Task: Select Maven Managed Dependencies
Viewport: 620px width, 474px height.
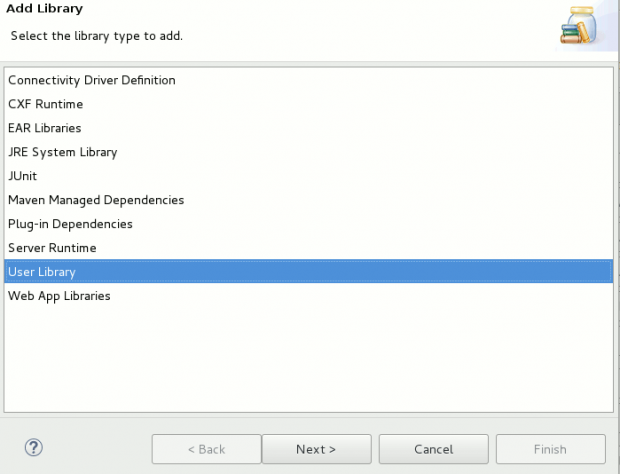Action: (x=308, y=200)
